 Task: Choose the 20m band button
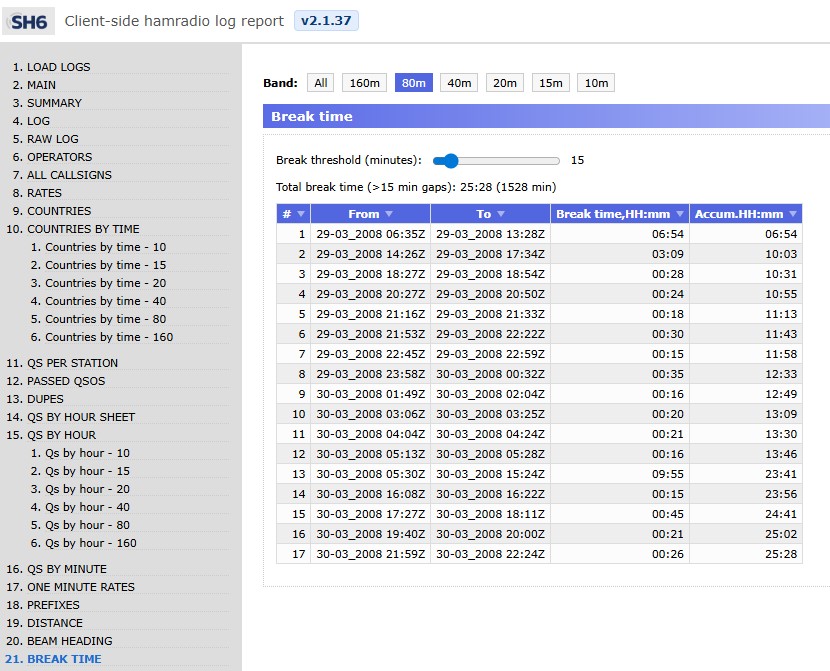tap(505, 83)
